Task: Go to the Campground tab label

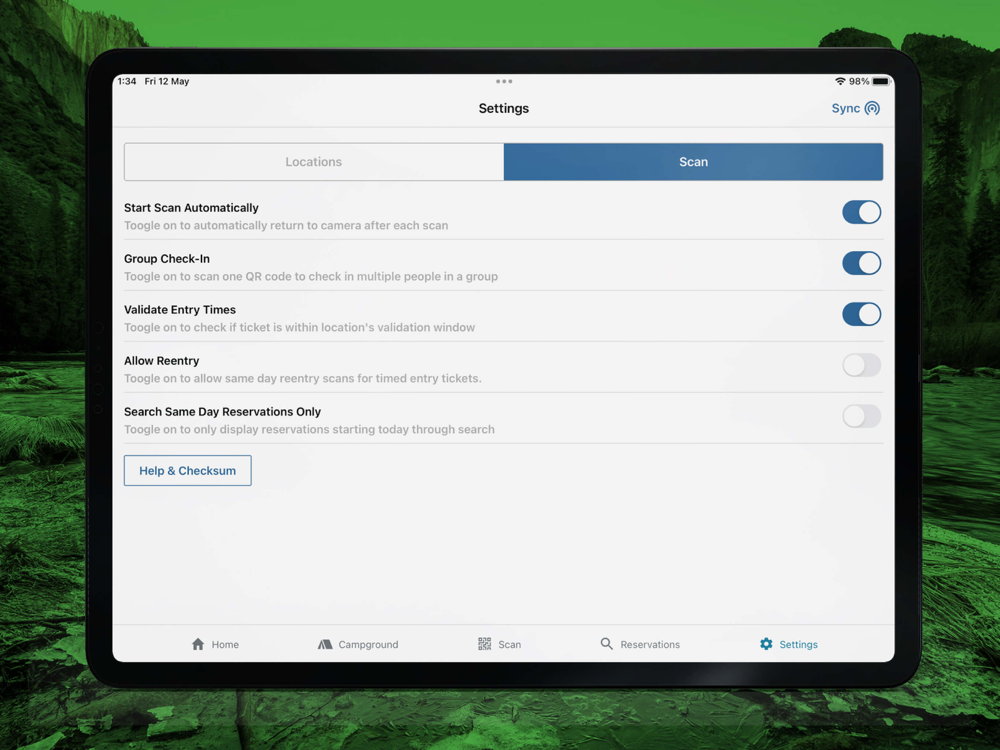Action: tap(368, 645)
